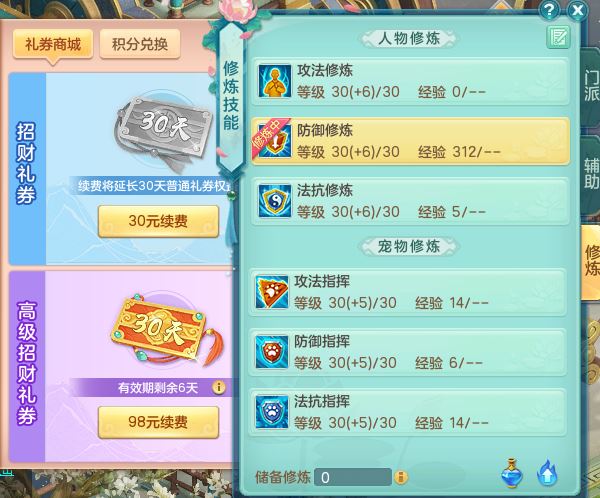
Task: Use the blue potion bottle icon
Action: pos(512,473)
